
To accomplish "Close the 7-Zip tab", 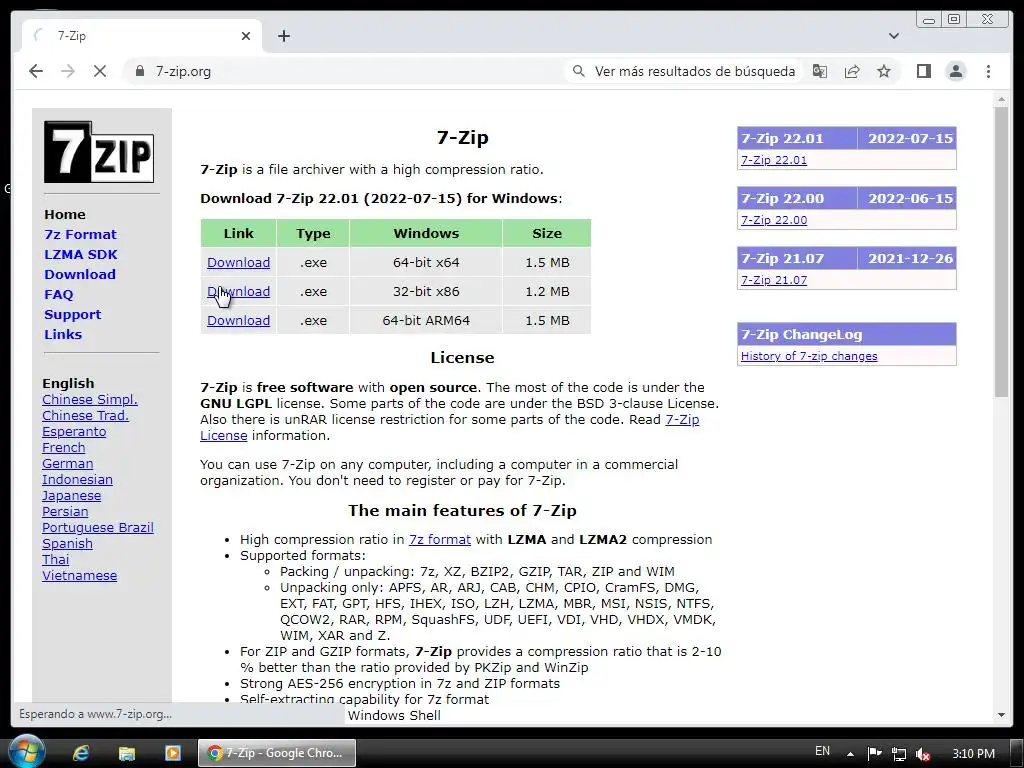I will [x=246, y=36].
